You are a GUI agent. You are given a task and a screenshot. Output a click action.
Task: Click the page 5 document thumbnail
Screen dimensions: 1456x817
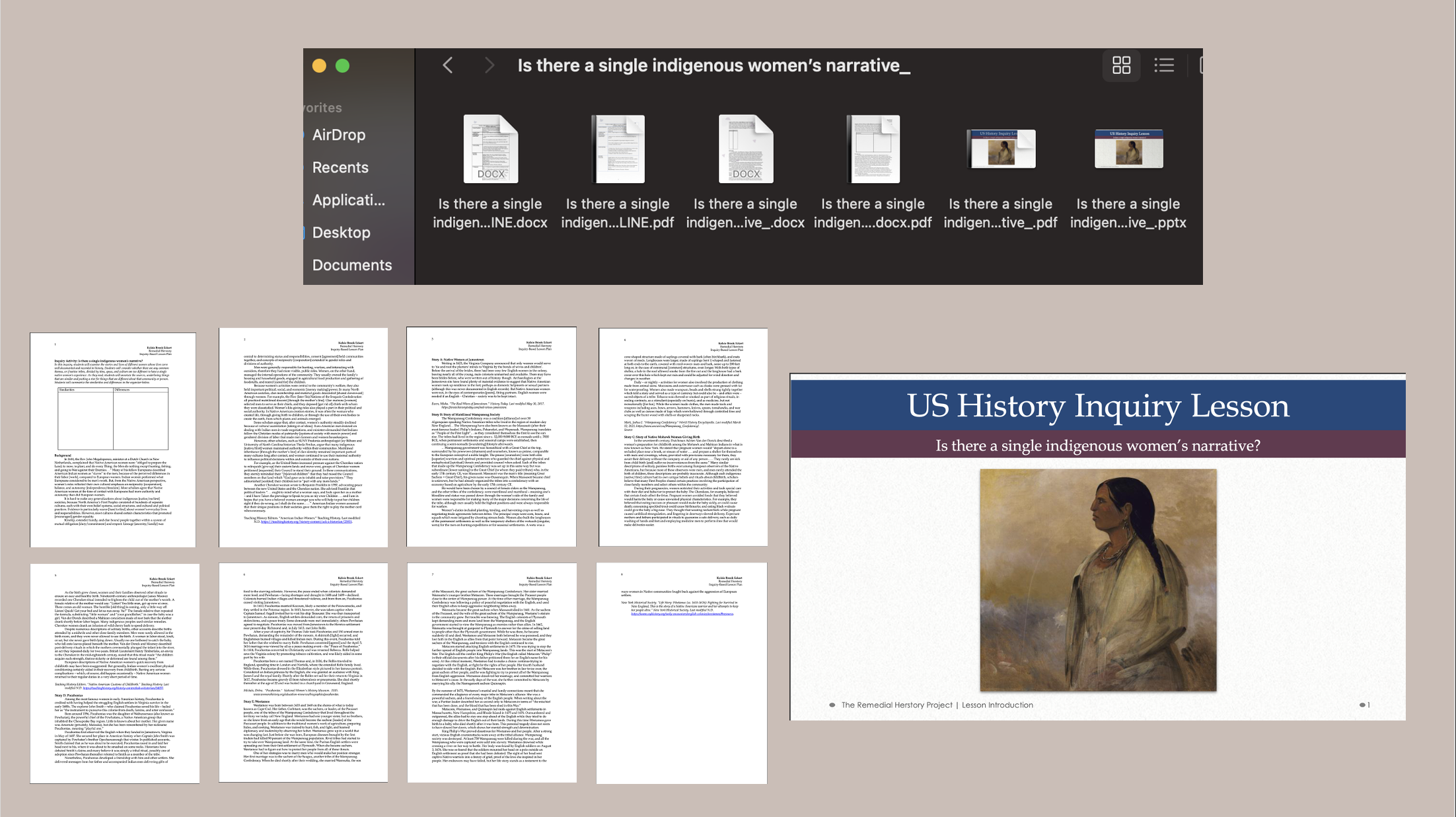point(114,674)
